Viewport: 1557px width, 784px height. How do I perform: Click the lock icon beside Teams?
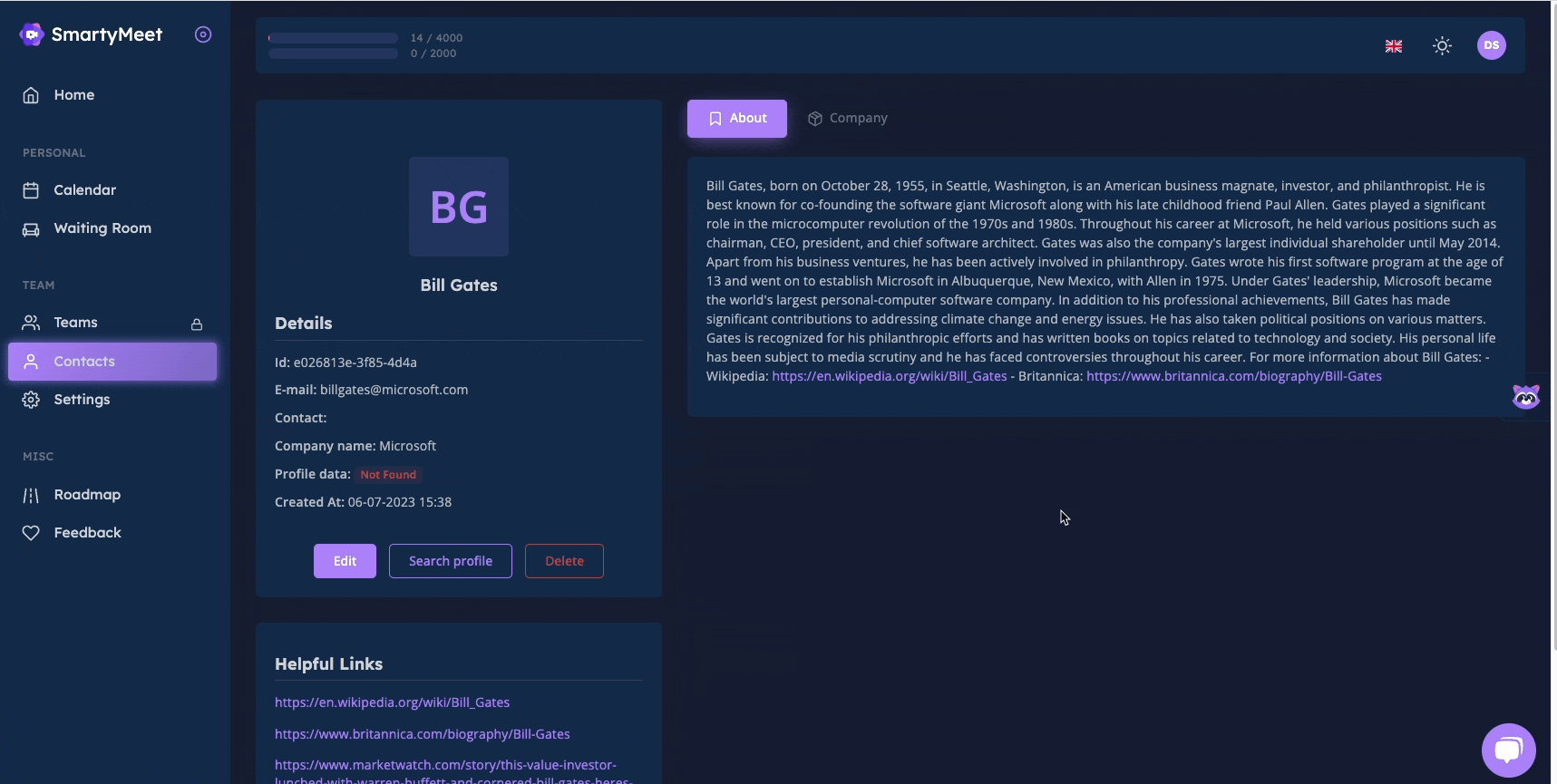point(197,324)
